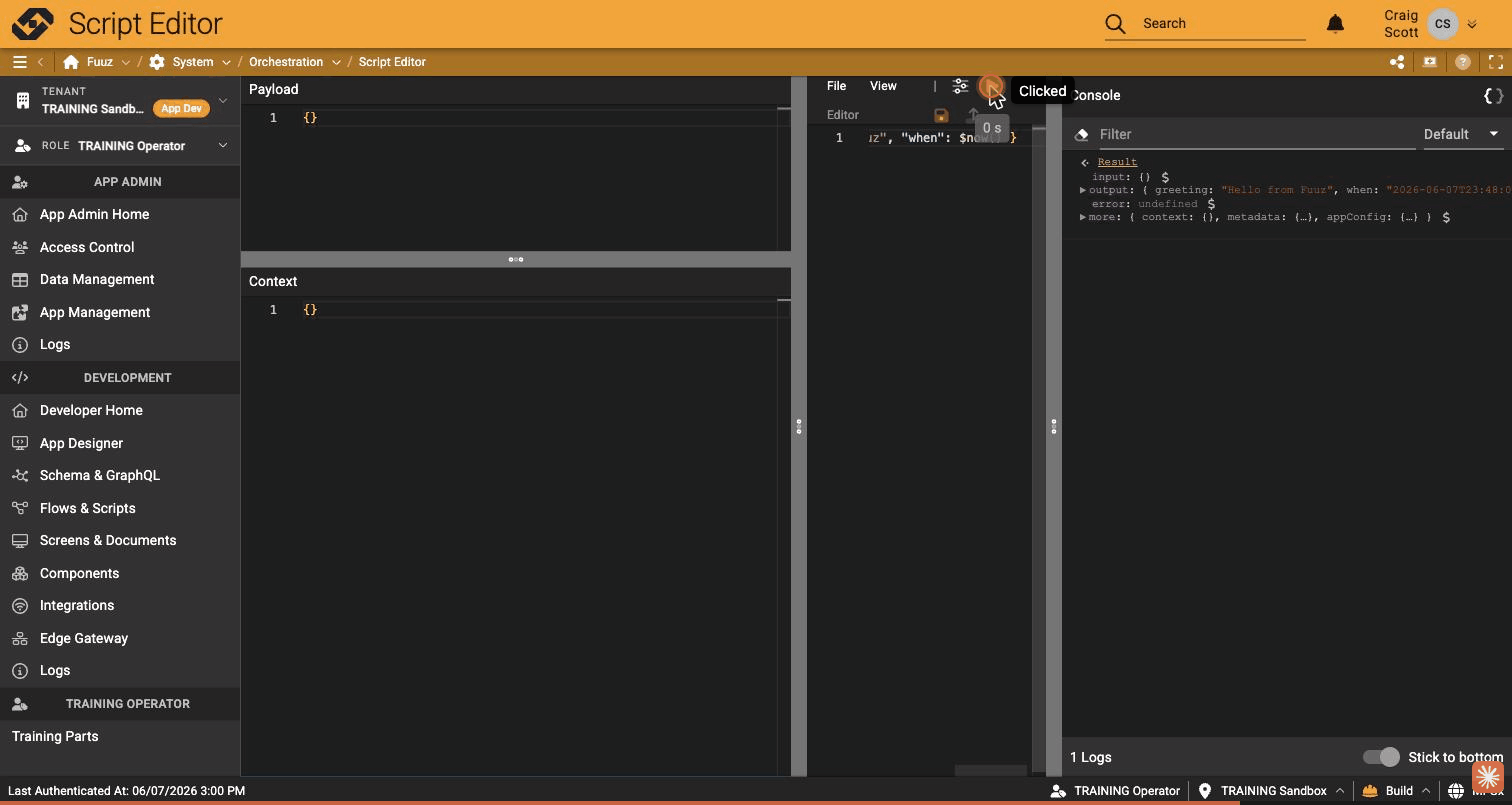1512x805 pixels.
Task: Enter fullscreen mode via expand icon
Action: [1496, 62]
